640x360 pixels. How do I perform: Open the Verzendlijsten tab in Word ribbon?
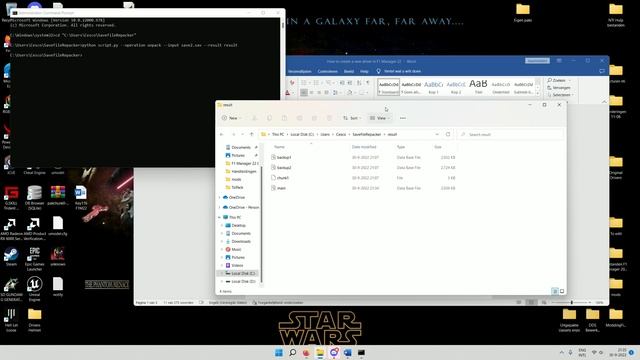pyautogui.click(x=300, y=71)
